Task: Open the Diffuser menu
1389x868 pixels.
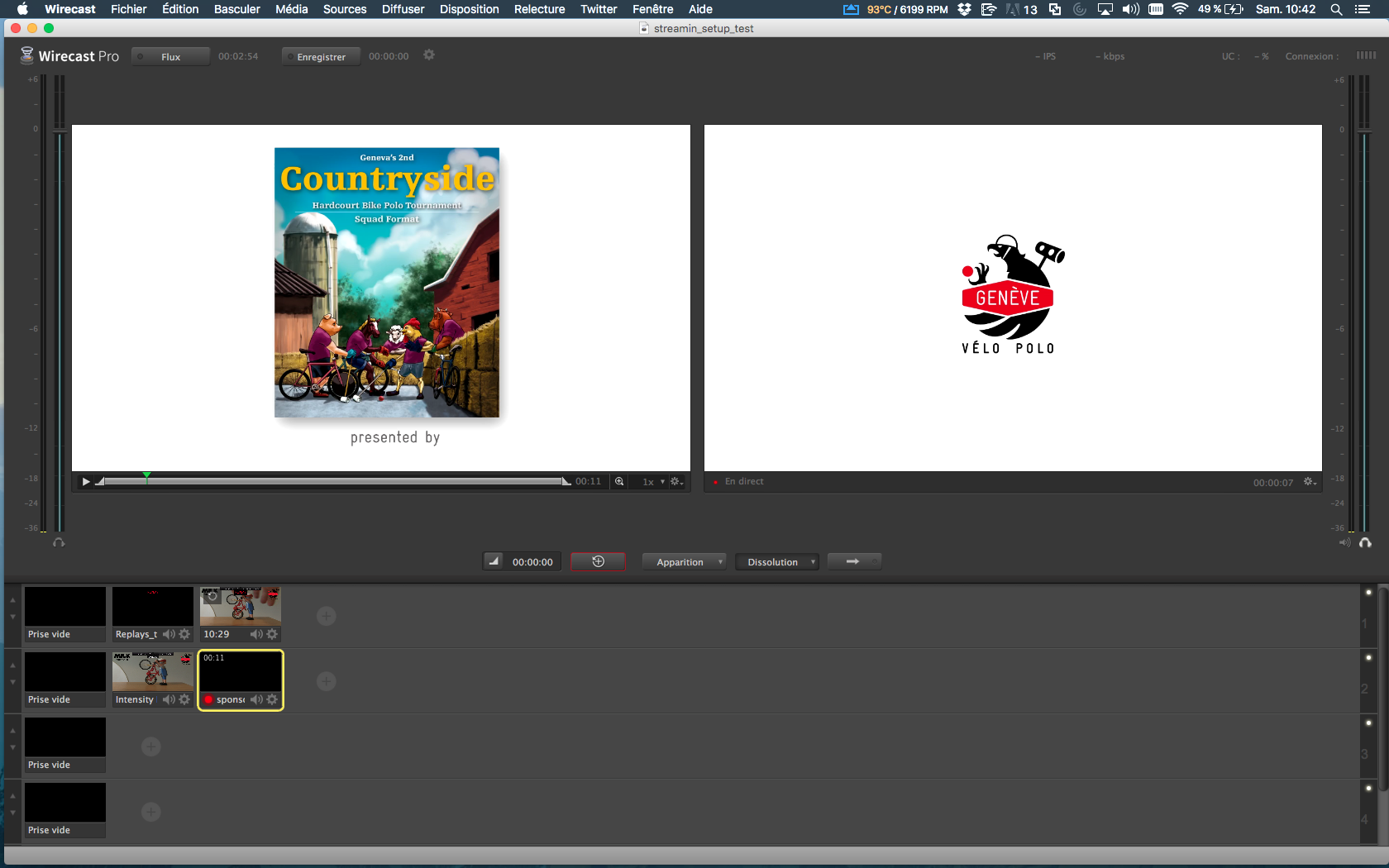Action: point(403,9)
